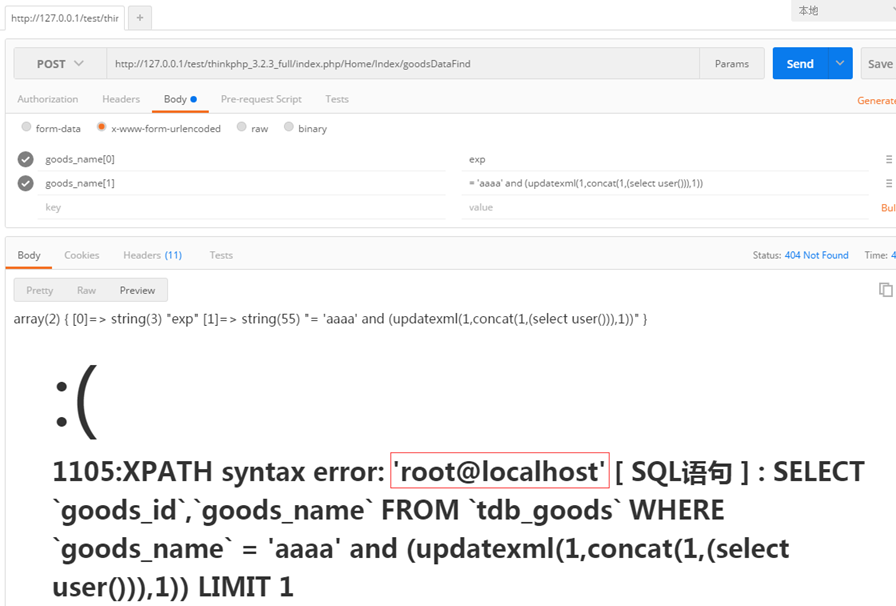
Task: Focus the request URL field
Action: [x=403, y=63]
